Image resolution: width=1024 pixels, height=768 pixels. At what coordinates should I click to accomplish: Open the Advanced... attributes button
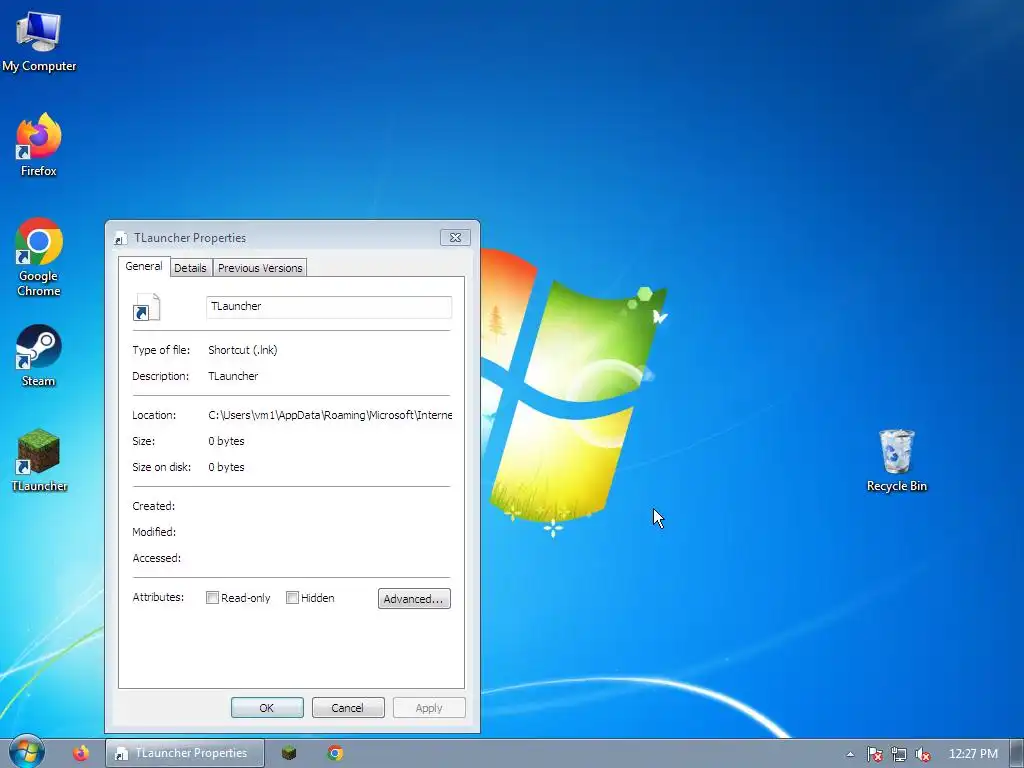point(414,598)
